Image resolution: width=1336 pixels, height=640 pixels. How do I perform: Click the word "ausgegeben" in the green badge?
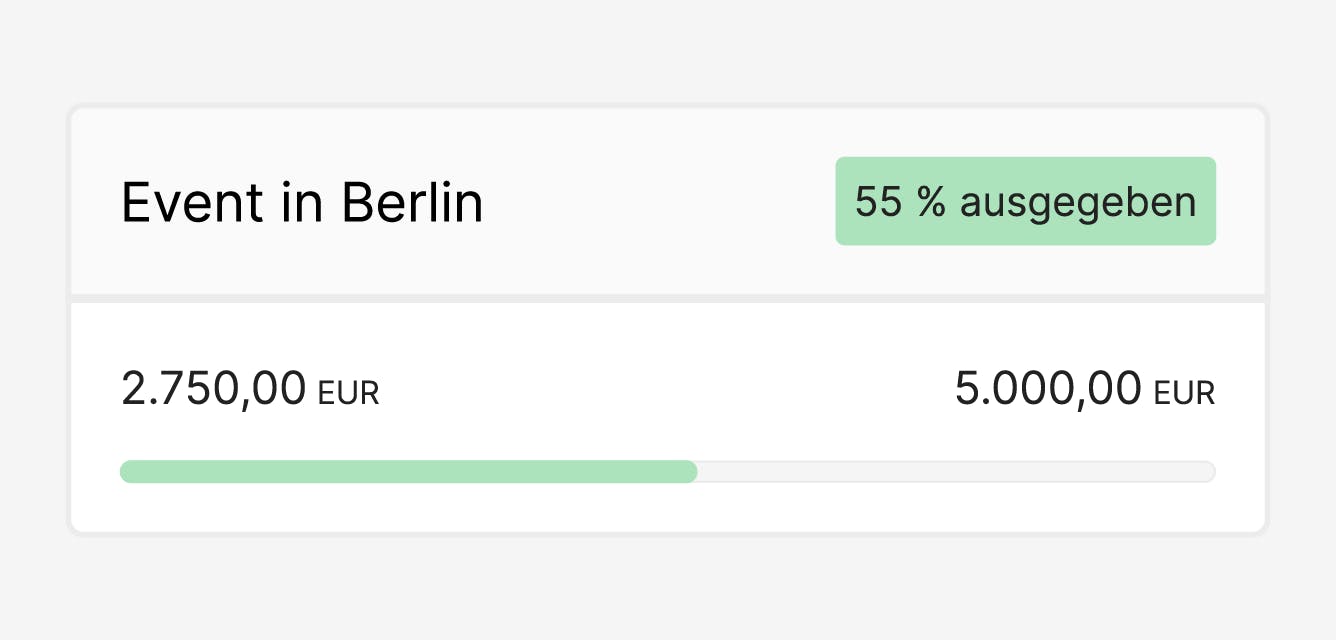tap(1078, 201)
